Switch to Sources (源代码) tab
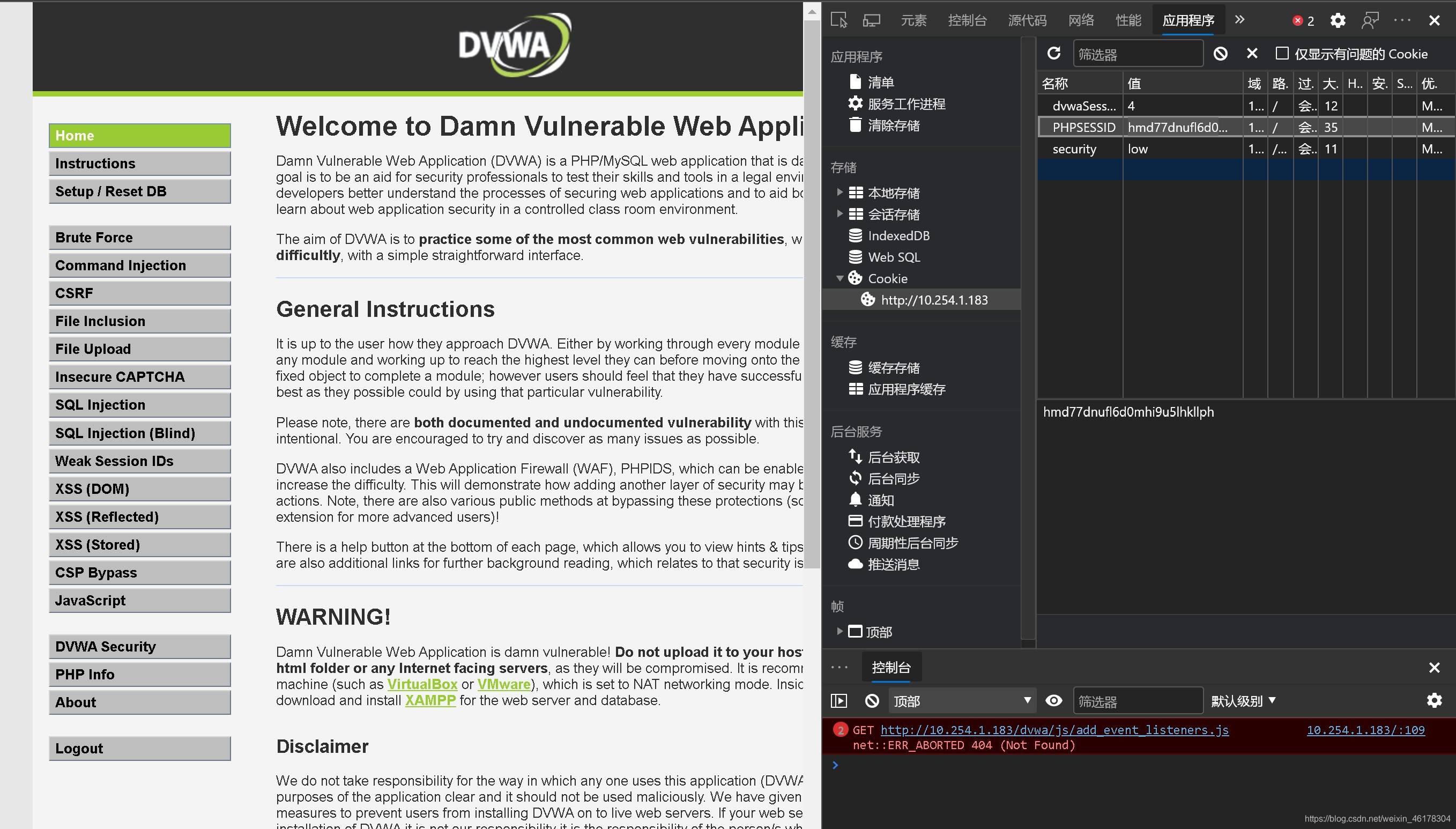 click(1027, 20)
